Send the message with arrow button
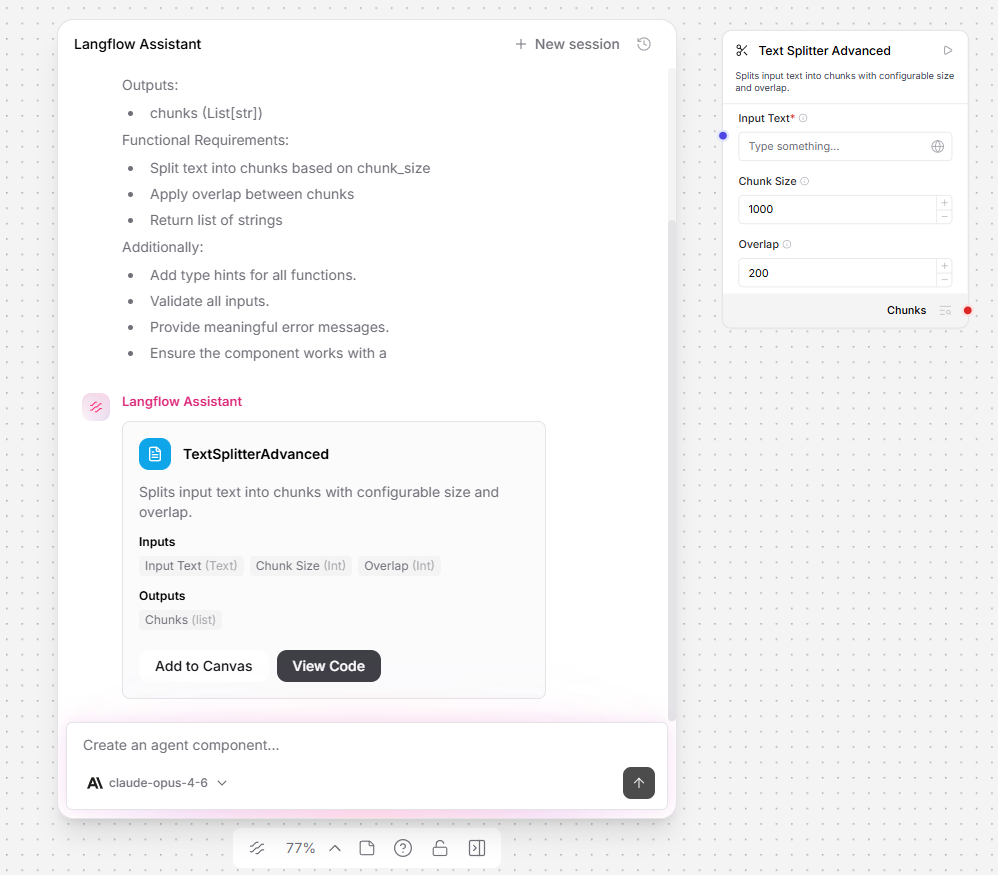 pos(638,783)
